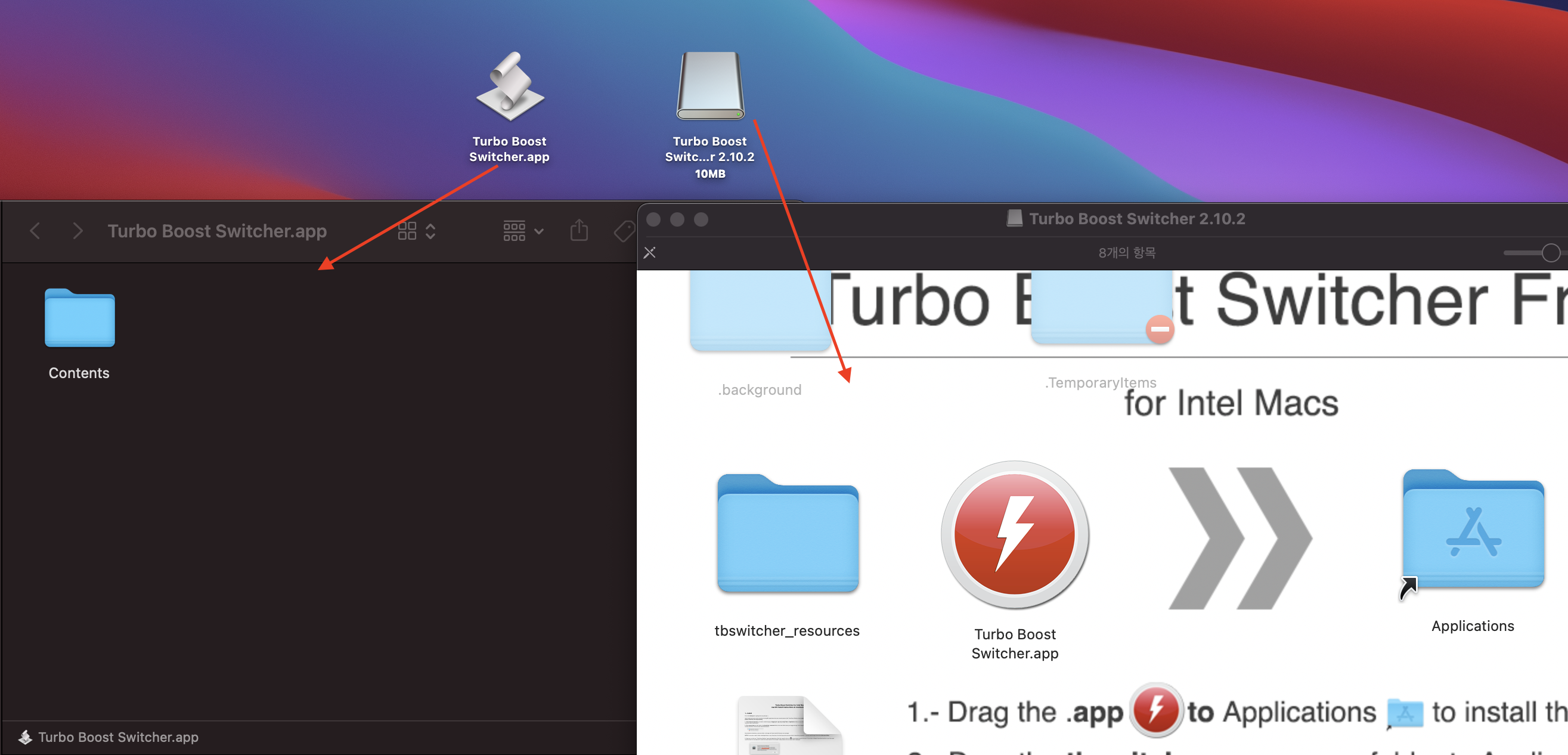The width and height of the screenshot is (1568, 755).
Task: Adjust the icon size slider
Action: (1550, 253)
